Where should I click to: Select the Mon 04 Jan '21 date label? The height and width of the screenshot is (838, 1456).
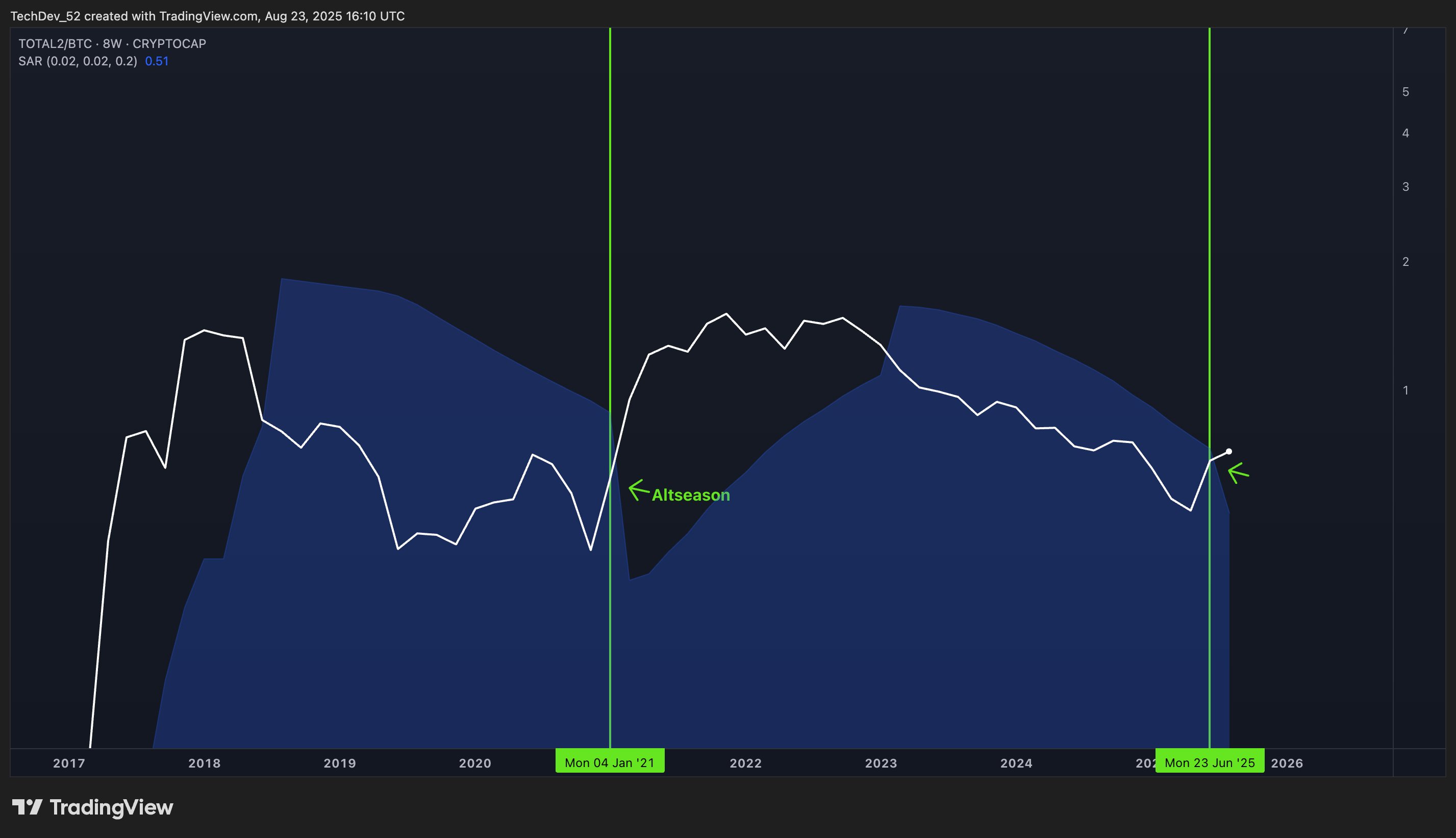click(x=609, y=762)
